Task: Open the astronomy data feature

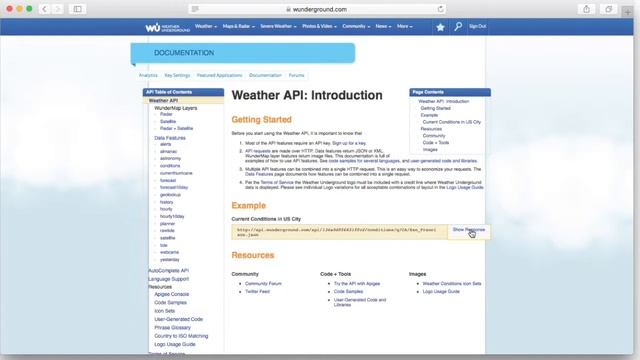Action: tap(170, 158)
